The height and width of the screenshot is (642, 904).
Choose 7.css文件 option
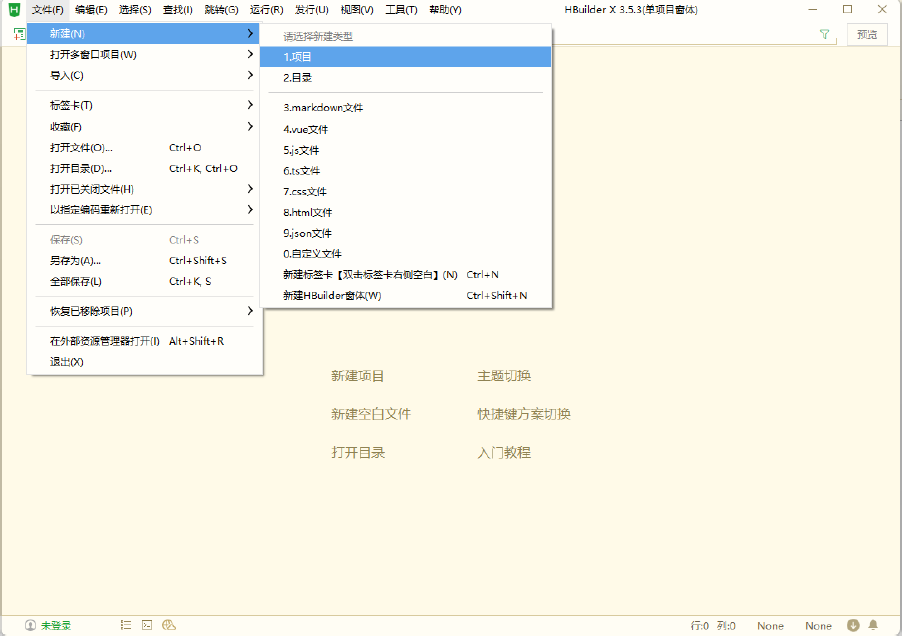point(406,192)
